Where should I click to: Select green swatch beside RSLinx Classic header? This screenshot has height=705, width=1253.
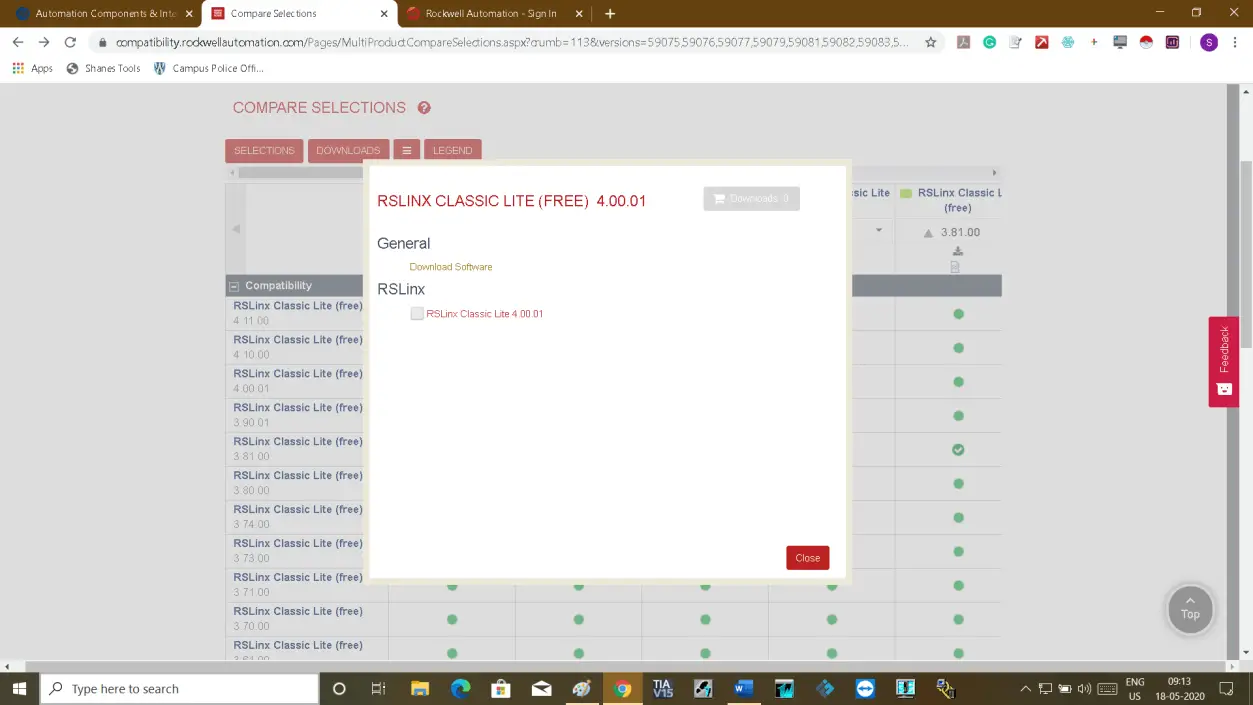(x=906, y=193)
